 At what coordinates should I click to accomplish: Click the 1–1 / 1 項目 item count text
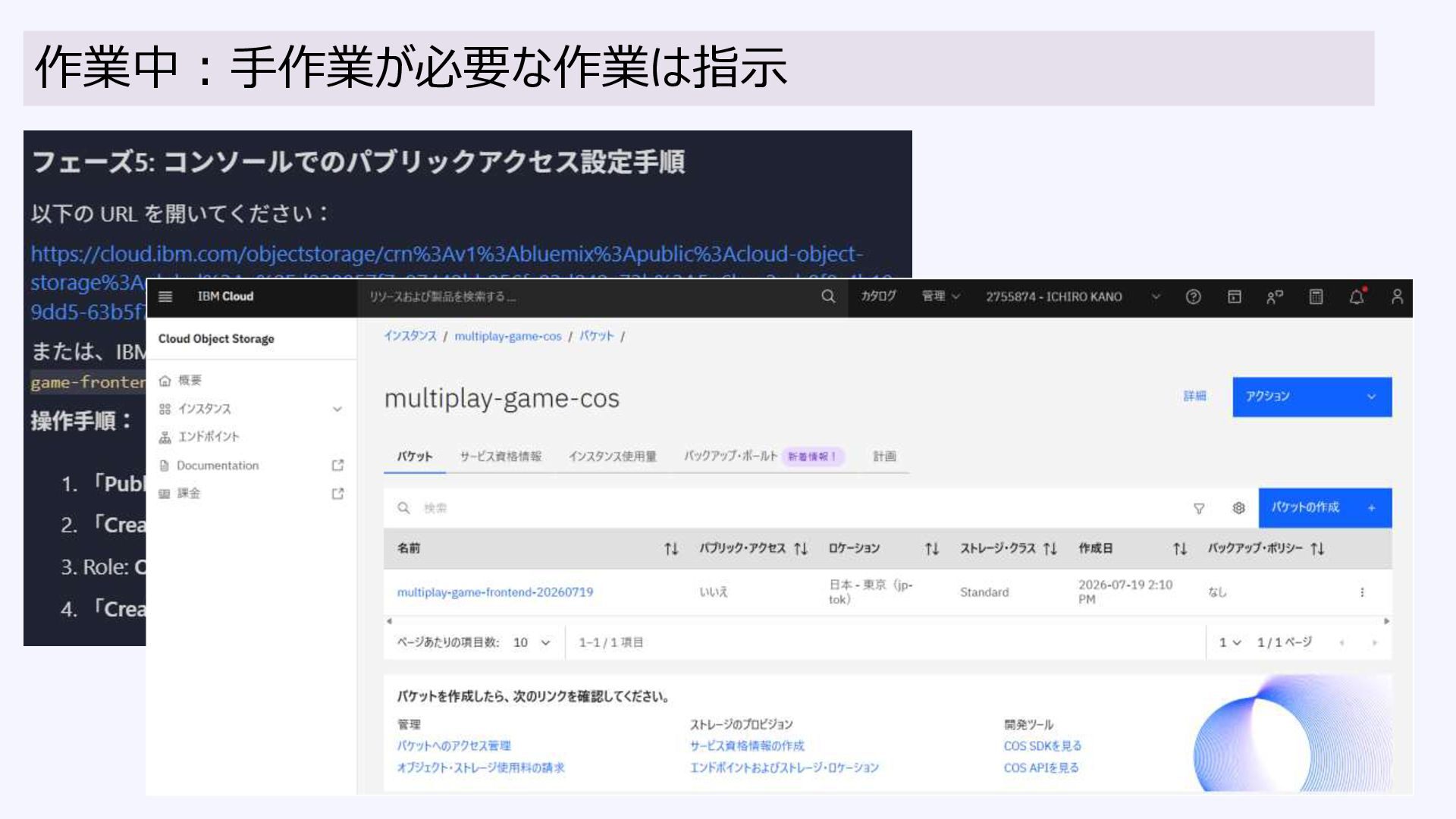tap(611, 643)
